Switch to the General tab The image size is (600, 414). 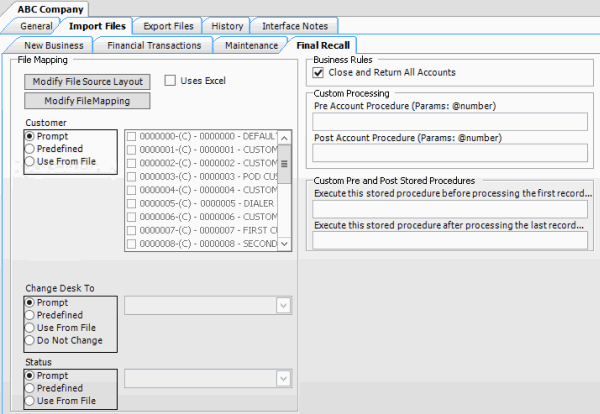37,26
